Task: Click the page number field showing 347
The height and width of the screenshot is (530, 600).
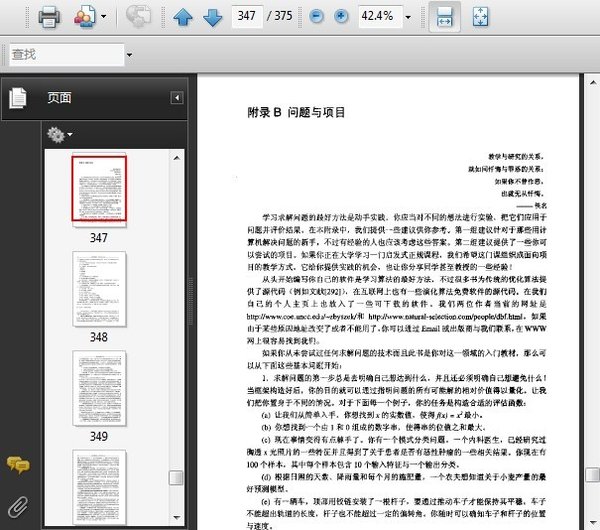Action: [245, 17]
